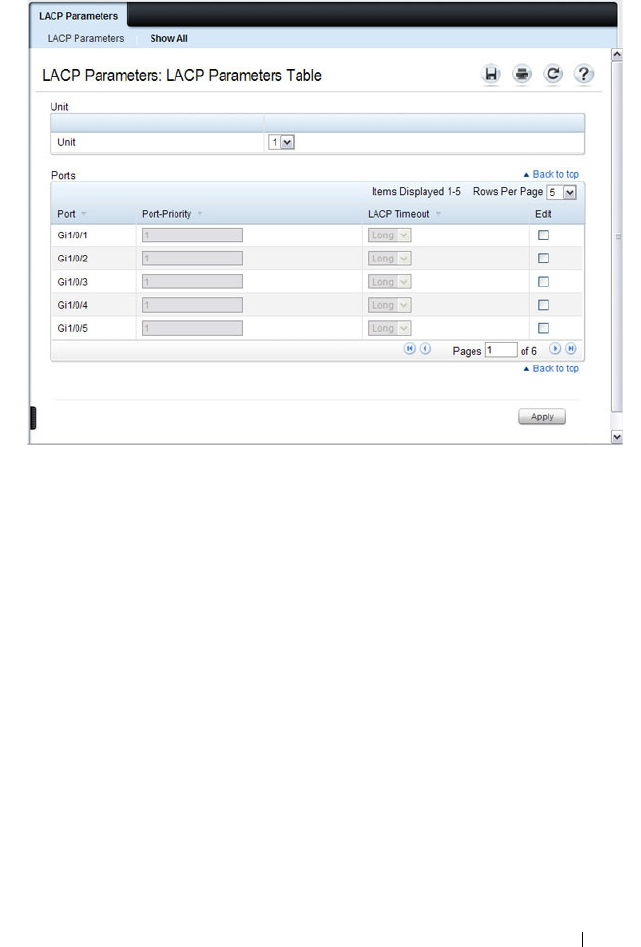Click scrollbar up arrow
The height and width of the screenshot is (947, 641).
click(x=617, y=54)
